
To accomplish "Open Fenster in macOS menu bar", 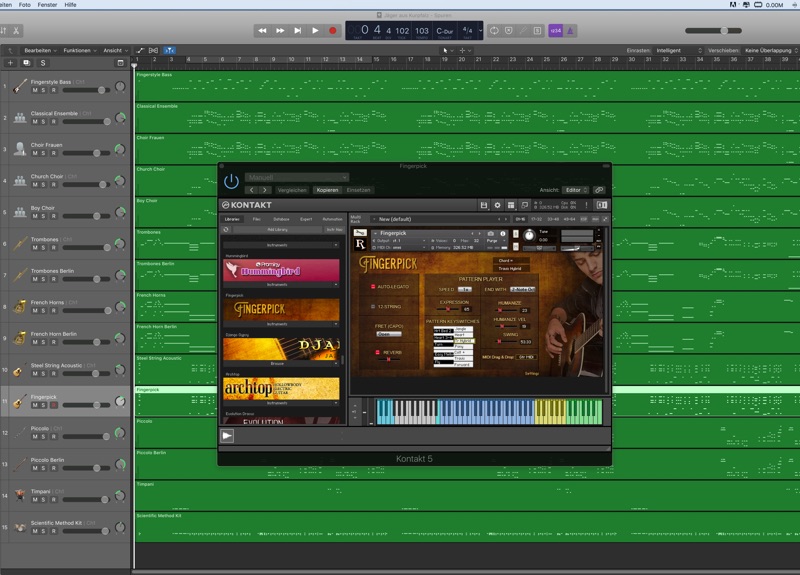I will (x=47, y=5).
